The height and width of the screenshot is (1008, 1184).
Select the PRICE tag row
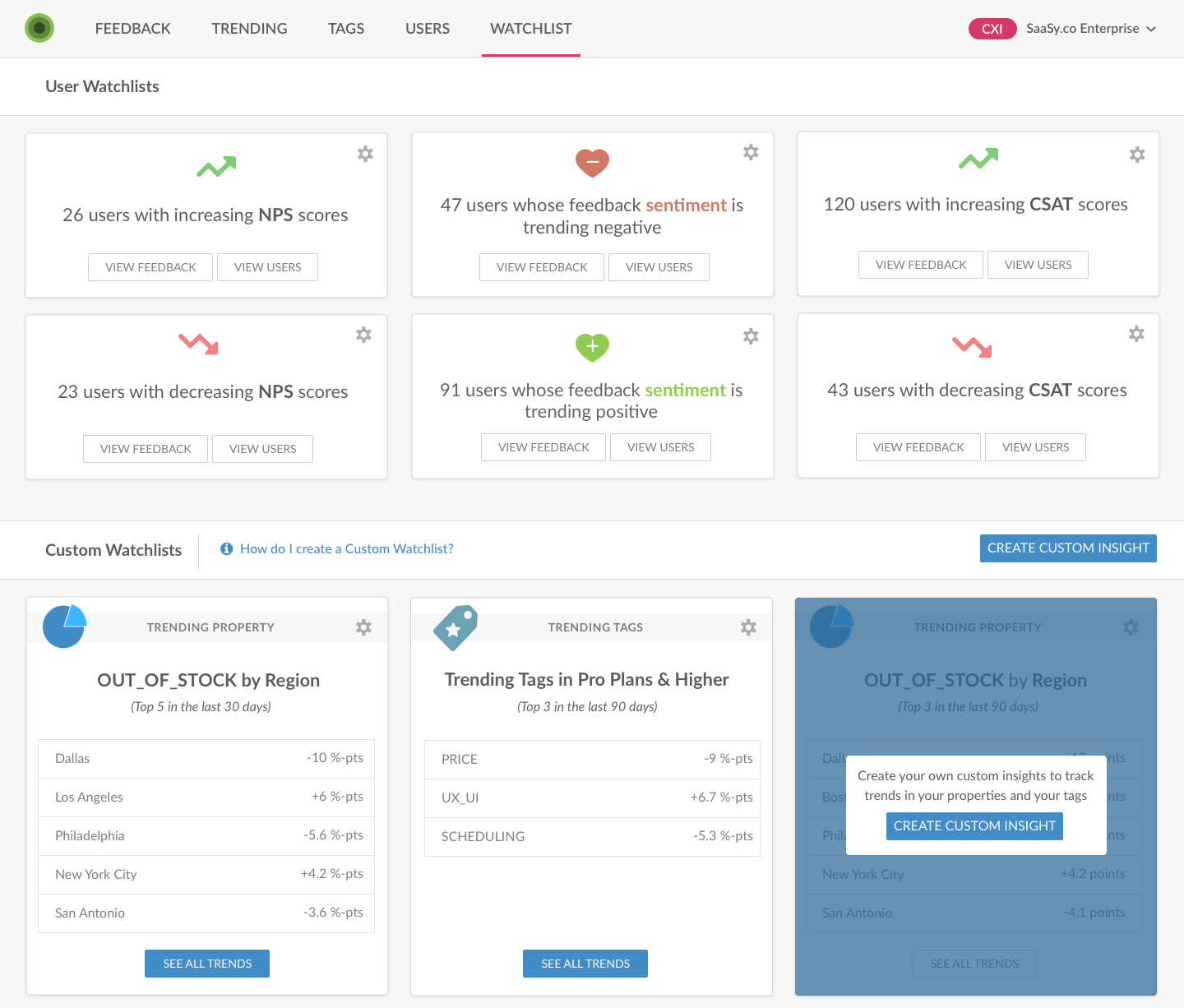click(593, 760)
